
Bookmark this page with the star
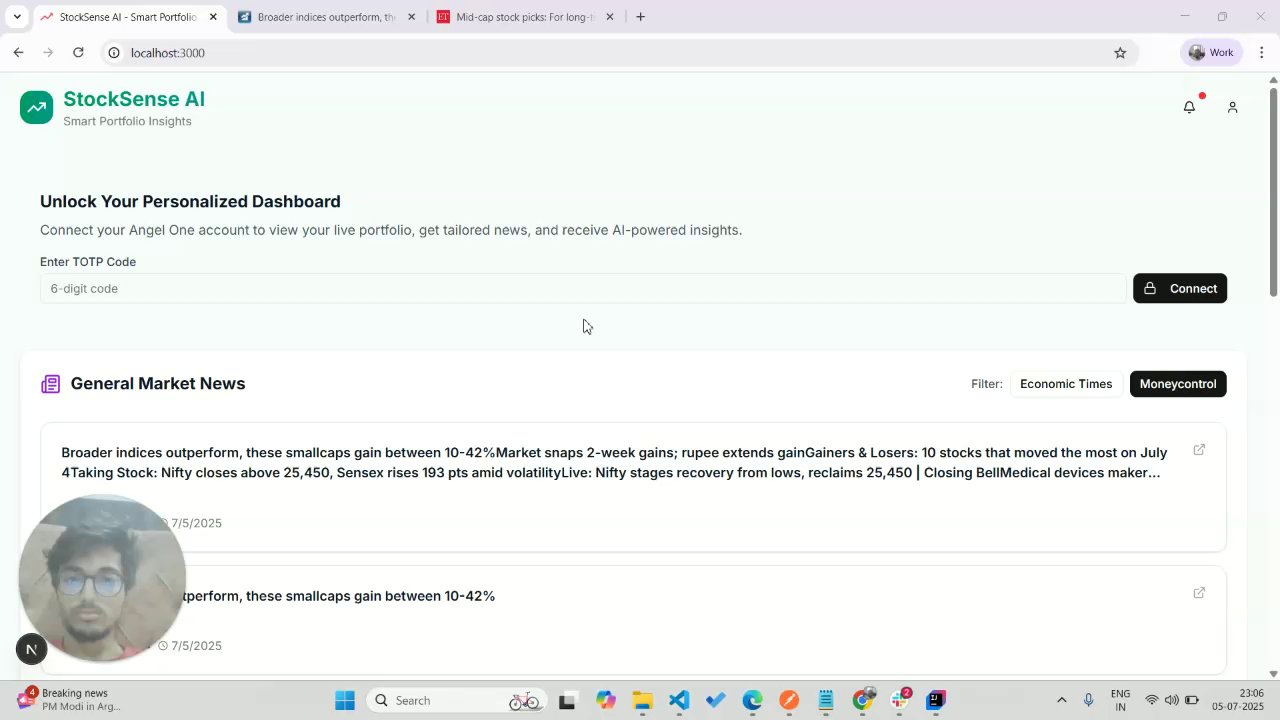point(1120,53)
